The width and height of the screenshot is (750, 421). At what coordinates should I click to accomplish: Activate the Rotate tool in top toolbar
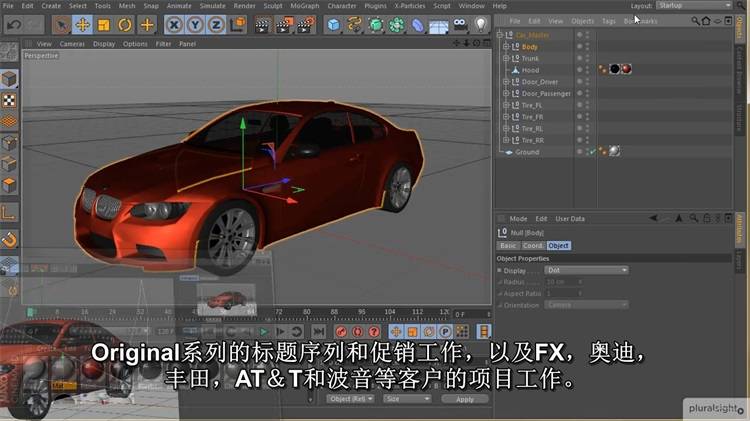coord(125,24)
